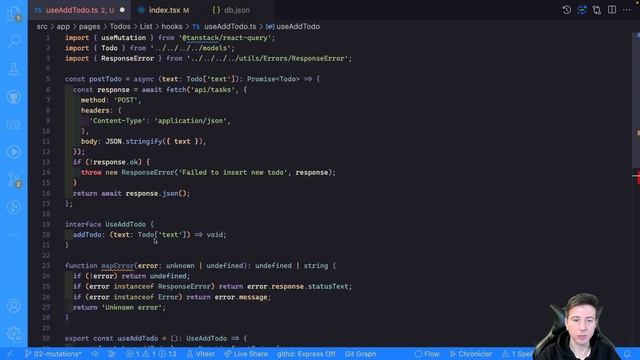Click the '@tanstack/react-query' import string
The width and height of the screenshot is (640, 360).
tap(225, 38)
